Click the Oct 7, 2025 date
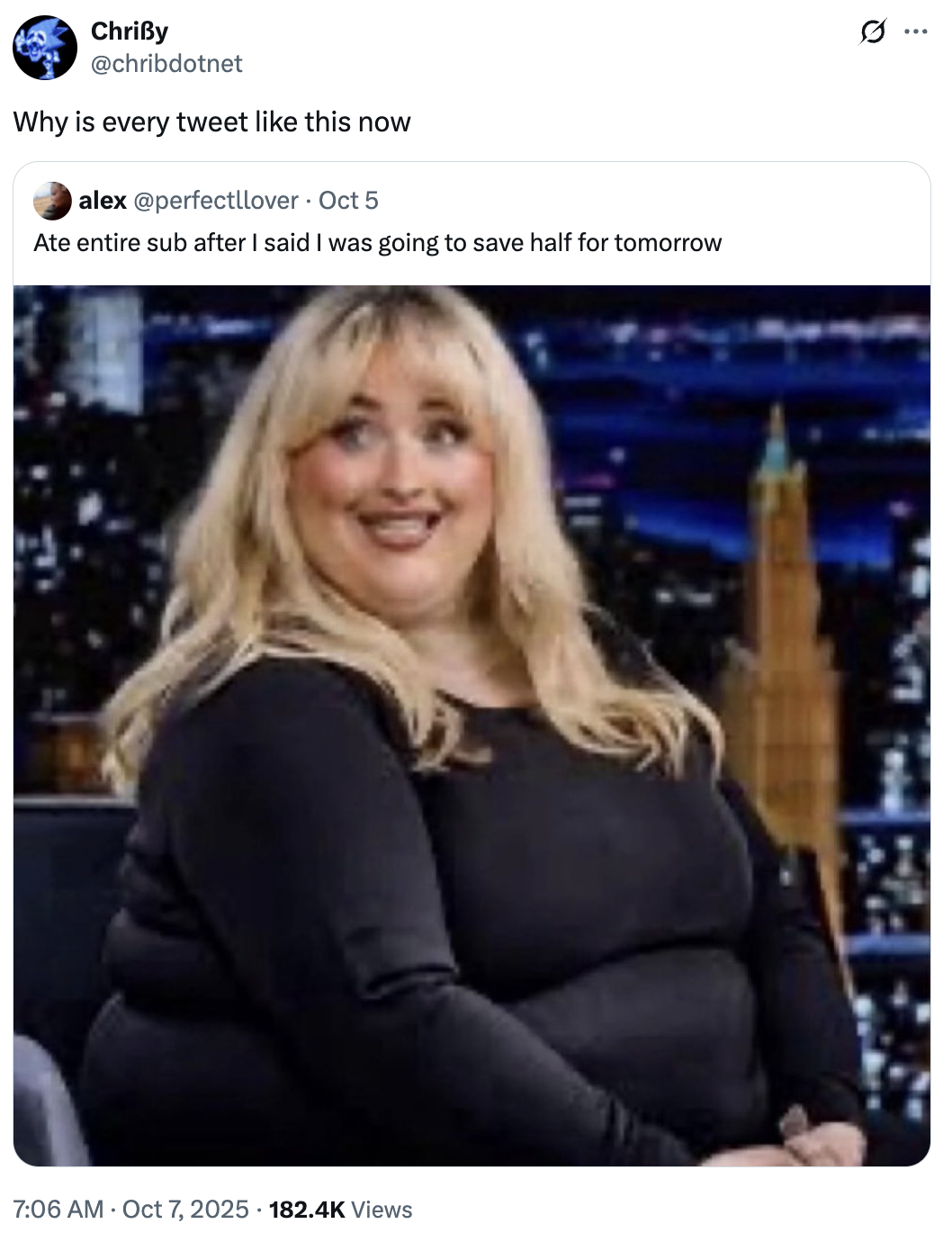This screenshot has width=952, height=1242. pos(185,1209)
